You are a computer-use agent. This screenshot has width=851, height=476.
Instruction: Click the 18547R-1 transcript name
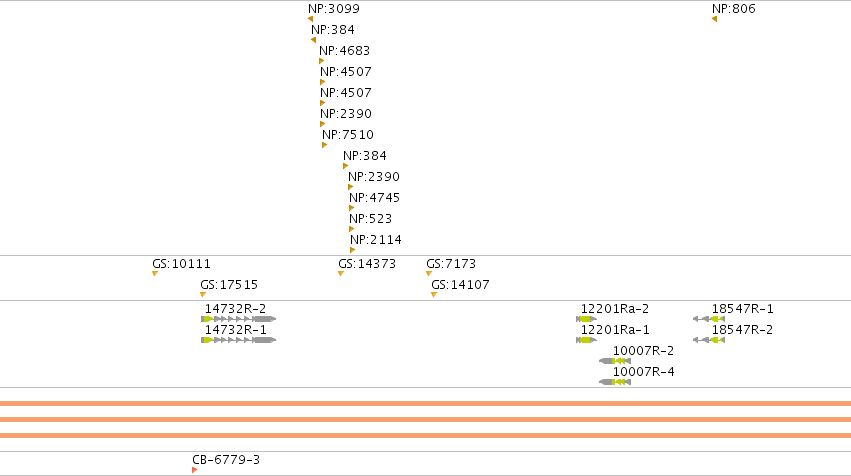point(742,309)
